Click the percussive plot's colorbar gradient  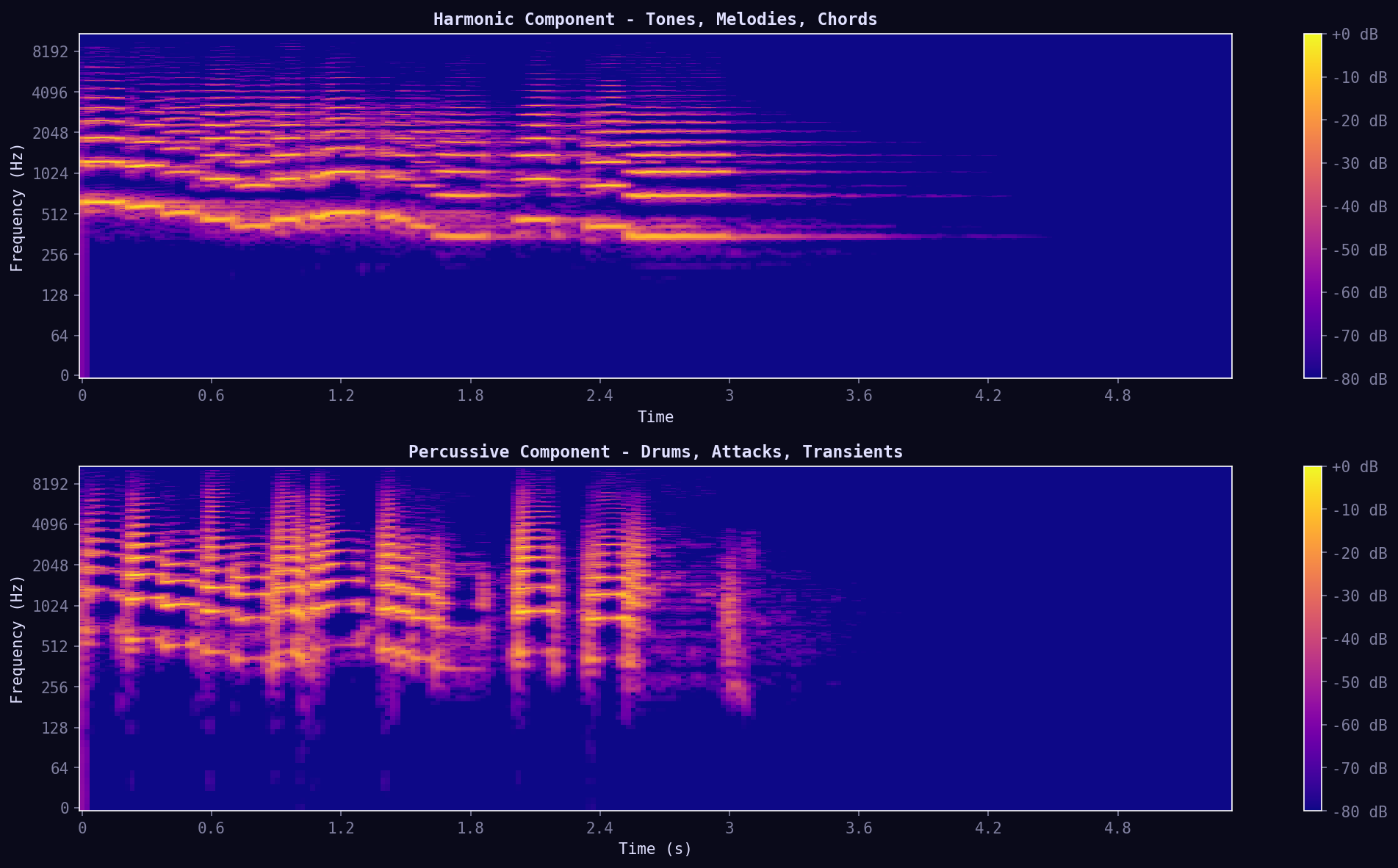coord(1312,638)
